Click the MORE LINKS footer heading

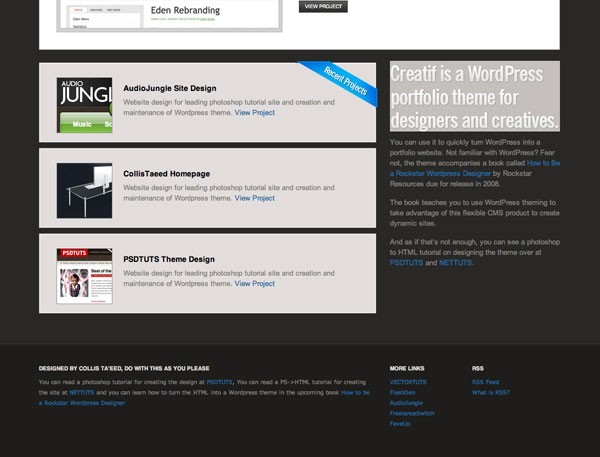point(407,368)
